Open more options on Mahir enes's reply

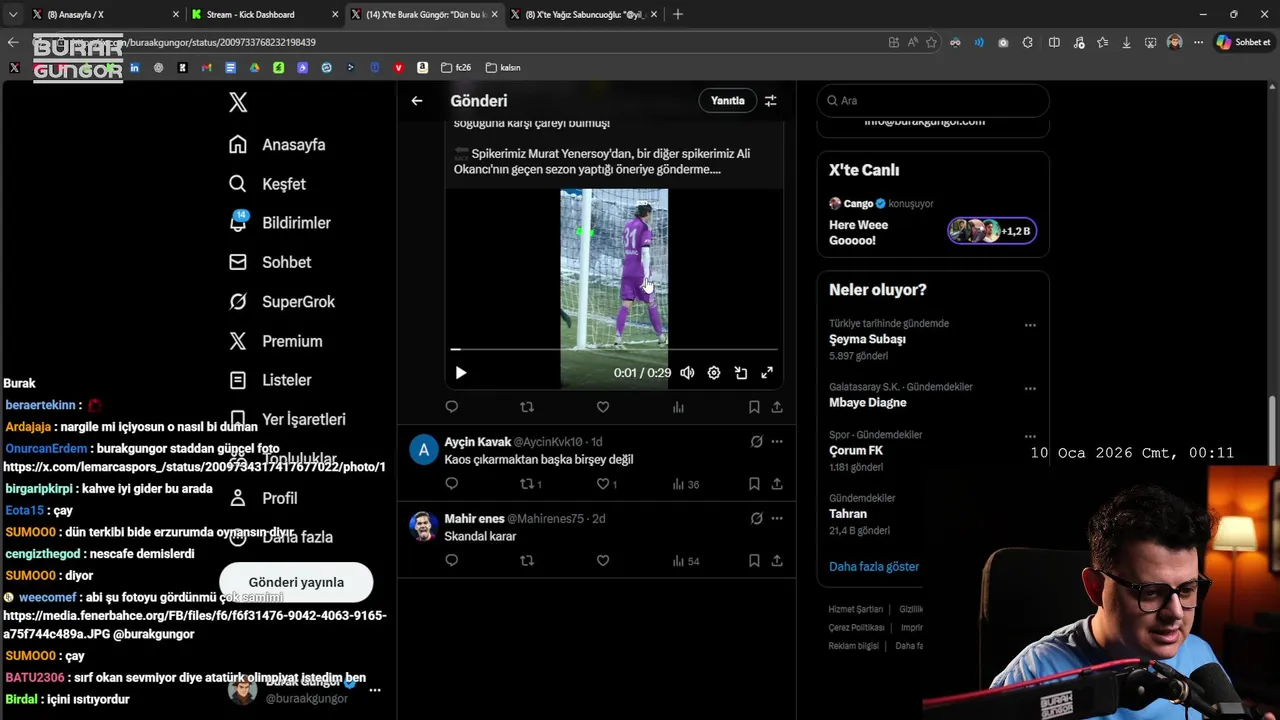click(777, 519)
